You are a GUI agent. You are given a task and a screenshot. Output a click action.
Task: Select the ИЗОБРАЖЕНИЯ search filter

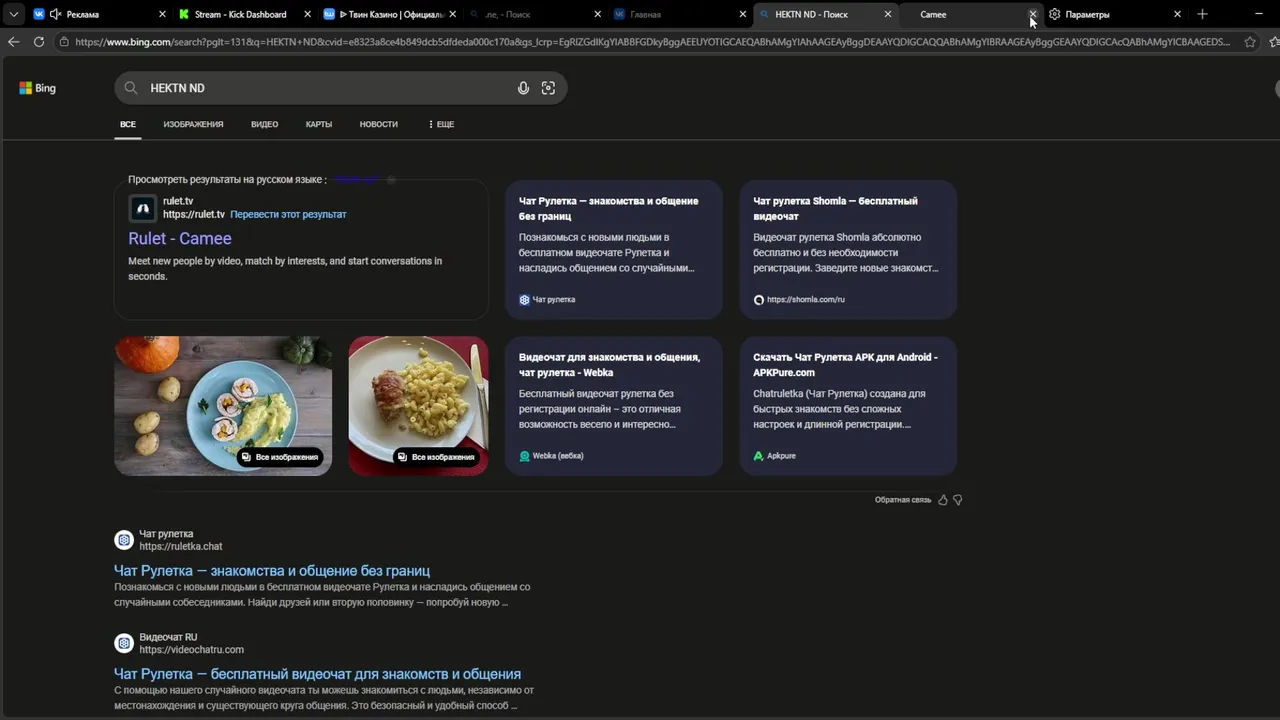pos(193,124)
